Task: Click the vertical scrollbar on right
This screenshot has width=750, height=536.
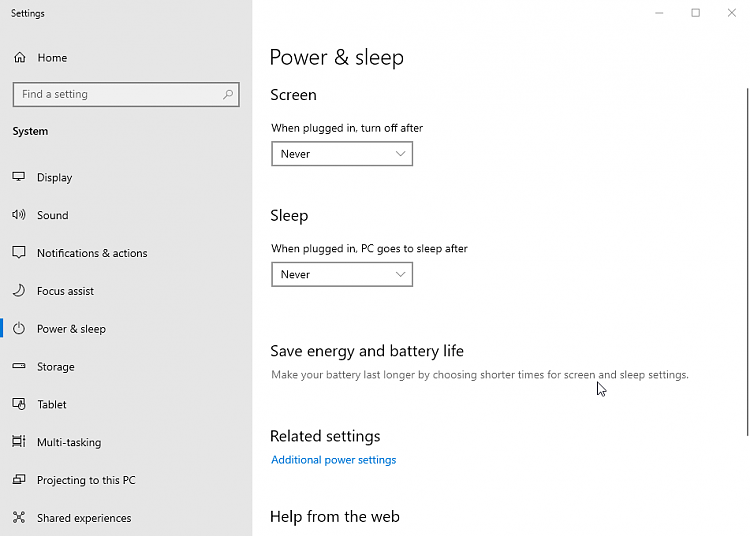Action: (x=747, y=260)
